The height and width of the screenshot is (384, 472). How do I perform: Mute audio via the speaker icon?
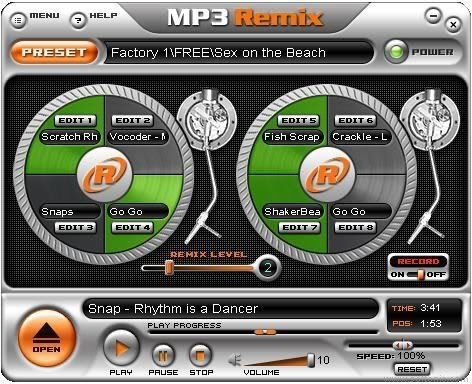click(x=235, y=360)
